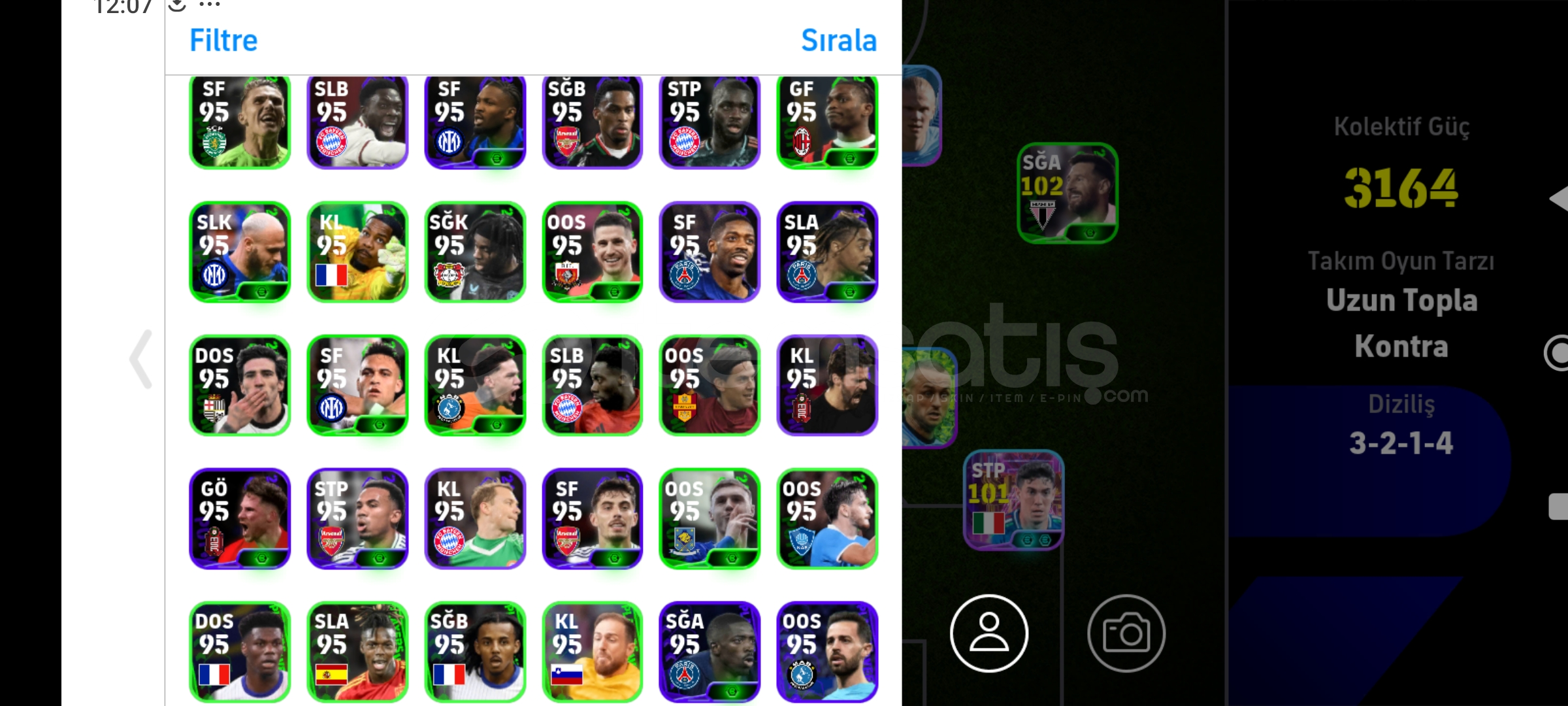This screenshot has width=1568, height=706.
Task: Collapse the player list with left chevron
Action: point(141,360)
